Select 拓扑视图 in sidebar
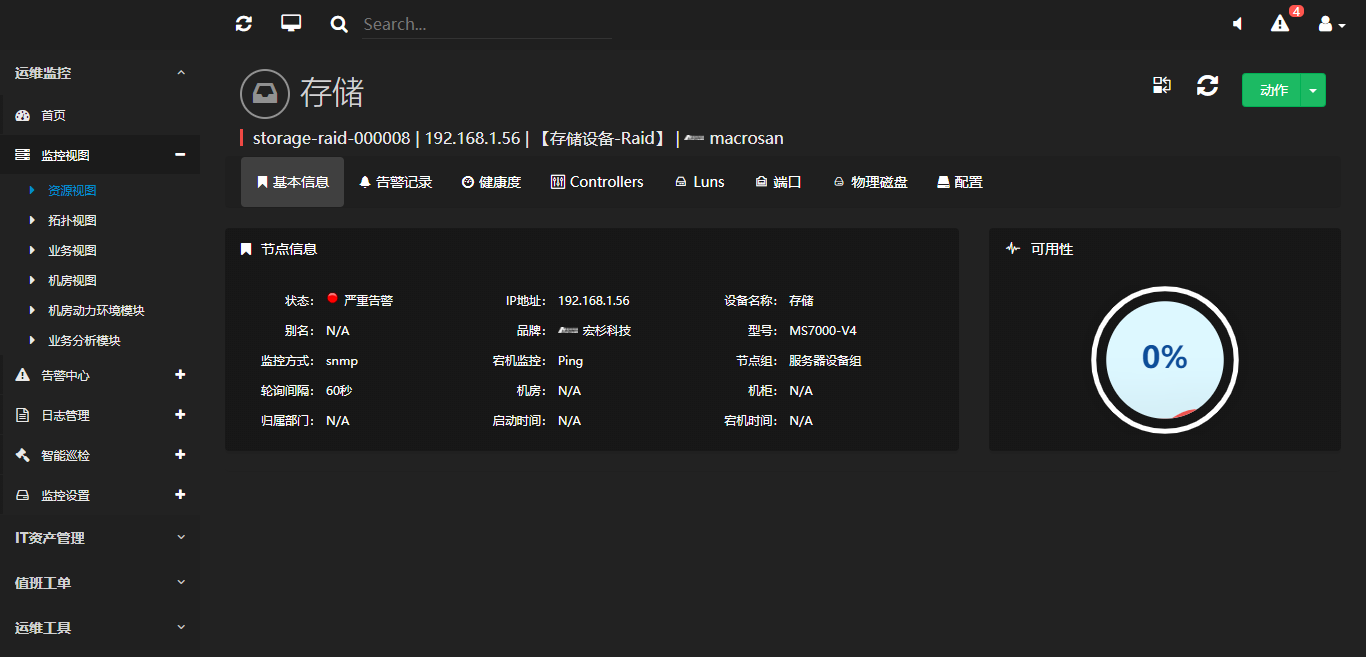 pyautogui.click(x=72, y=220)
